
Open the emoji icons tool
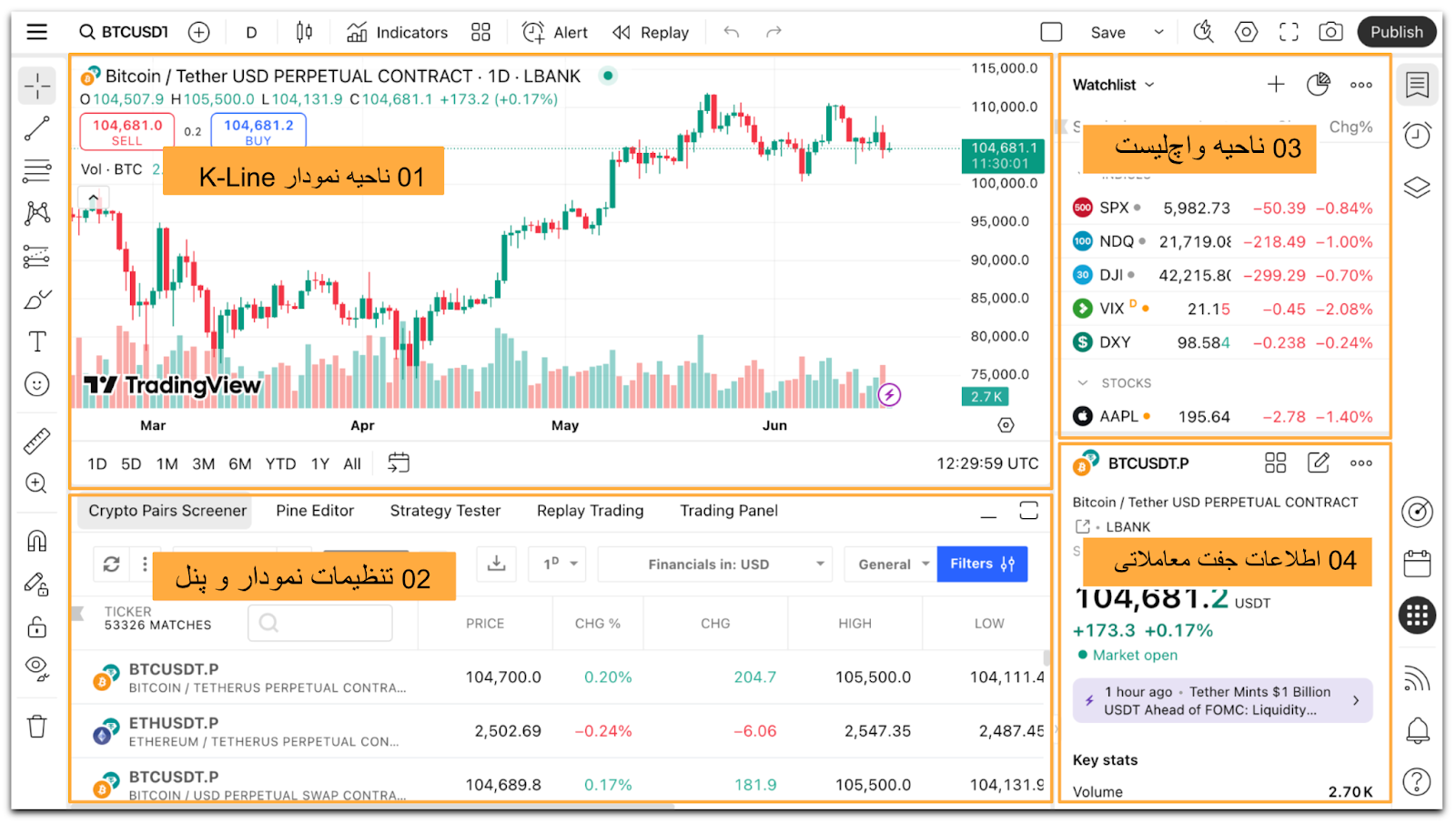click(36, 384)
